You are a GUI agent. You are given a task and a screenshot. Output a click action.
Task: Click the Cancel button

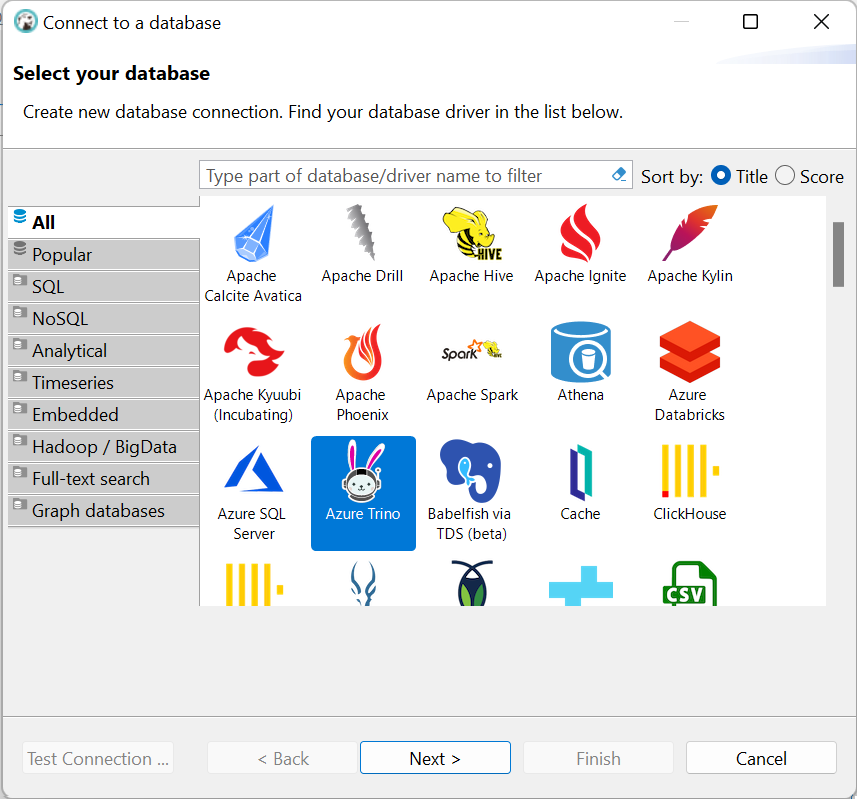761,758
